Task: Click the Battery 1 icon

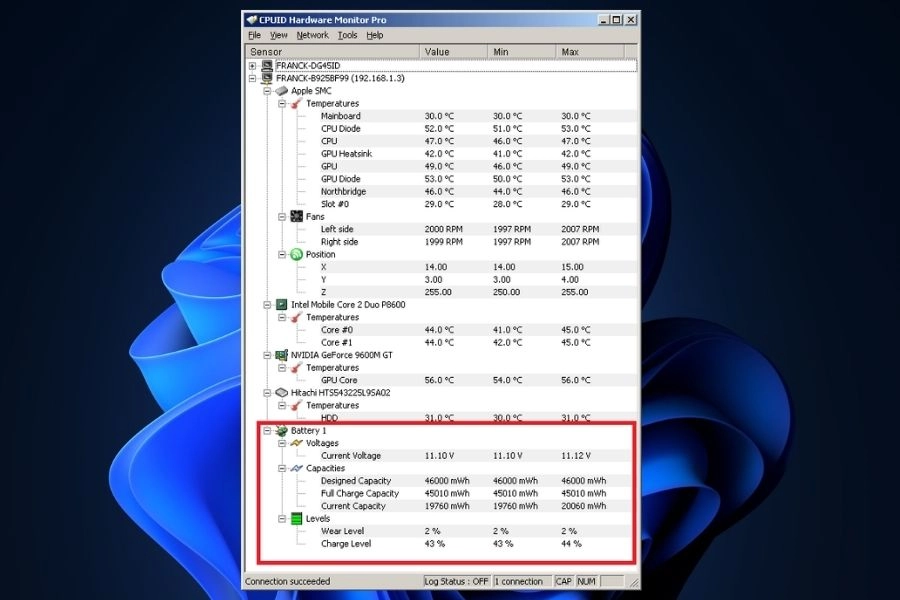Action: click(x=282, y=431)
